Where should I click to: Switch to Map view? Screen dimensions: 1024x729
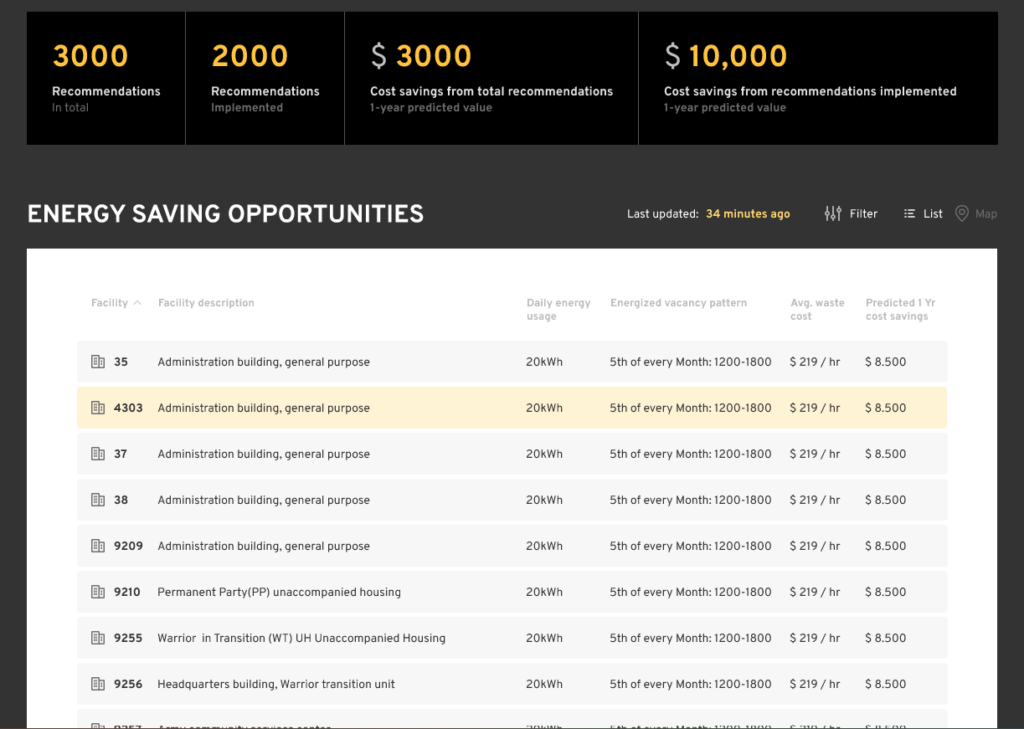pyautogui.click(x=976, y=213)
